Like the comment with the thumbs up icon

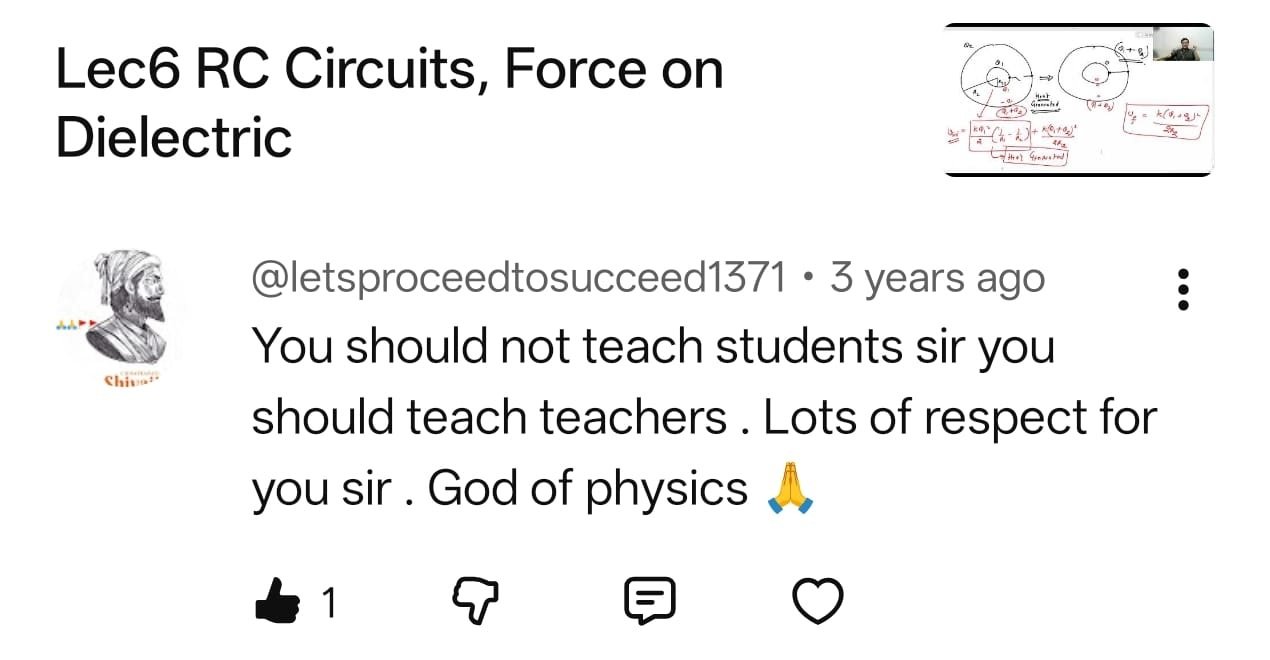(279, 600)
